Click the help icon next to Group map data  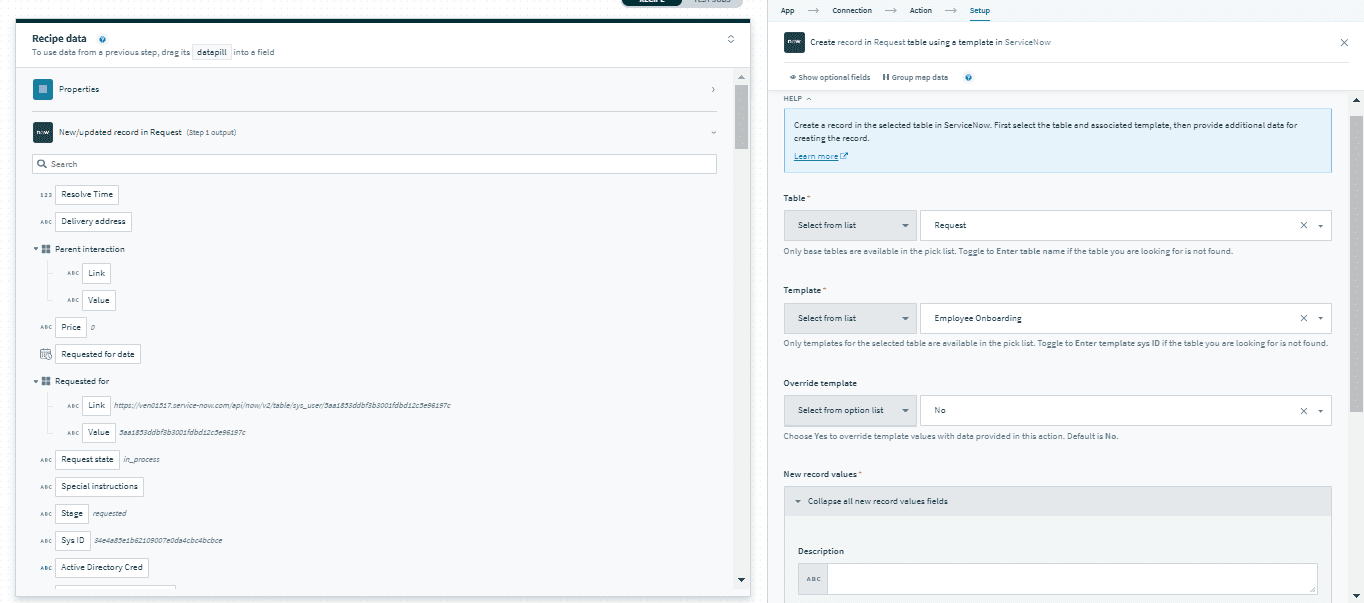(x=968, y=77)
